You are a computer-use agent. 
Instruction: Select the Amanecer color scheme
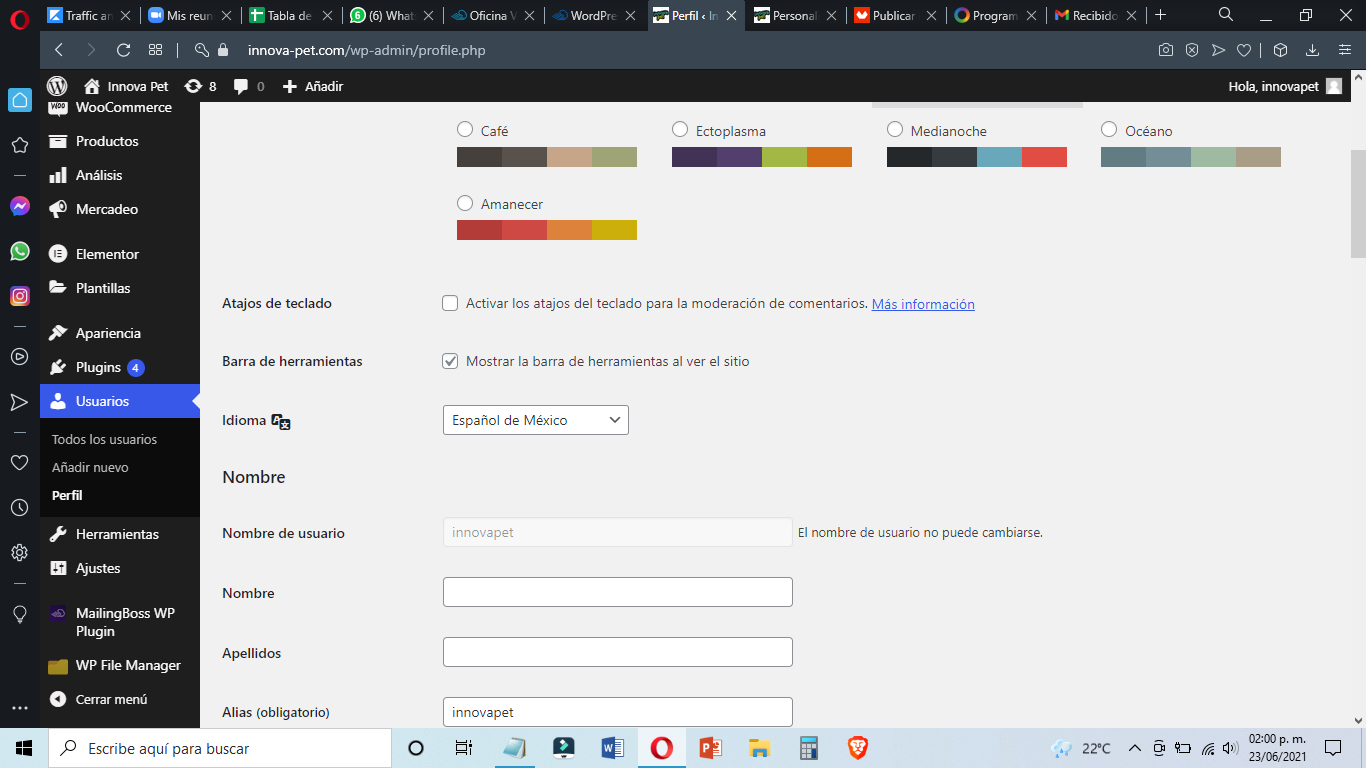pos(465,202)
